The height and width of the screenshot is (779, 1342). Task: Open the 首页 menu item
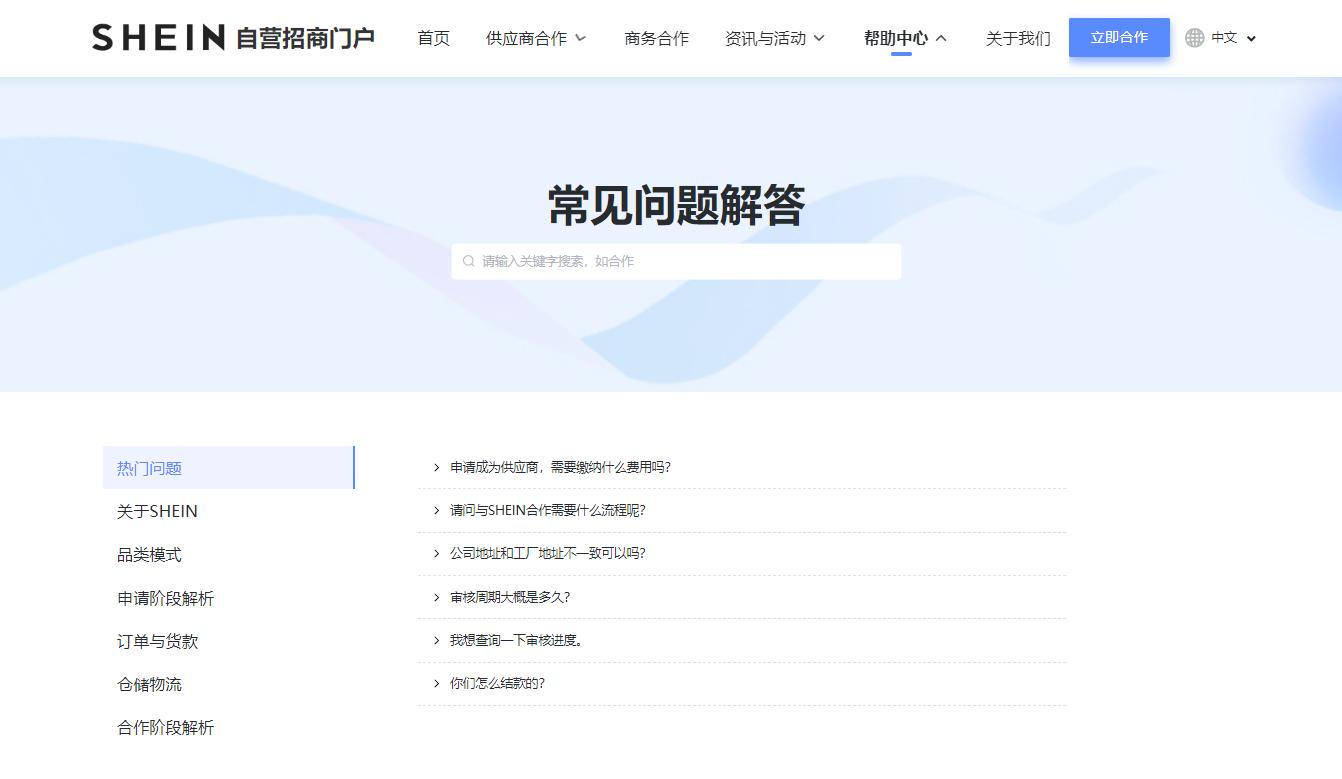(434, 38)
